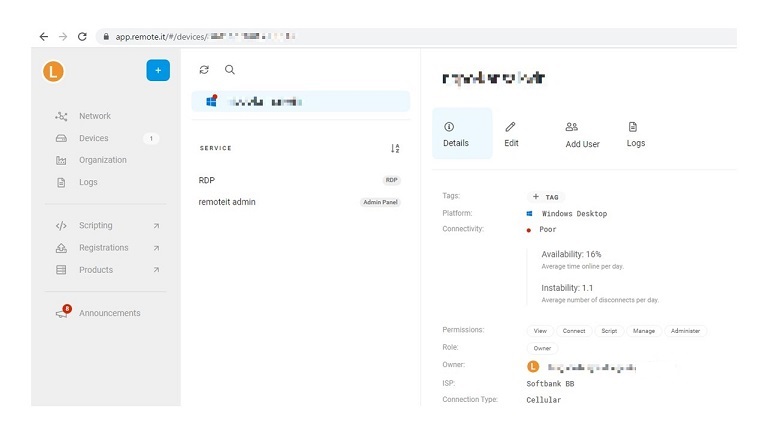The width and height of the screenshot is (768, 432).
Task: Click the Admin Panel chip
Action: pos(381,202)
